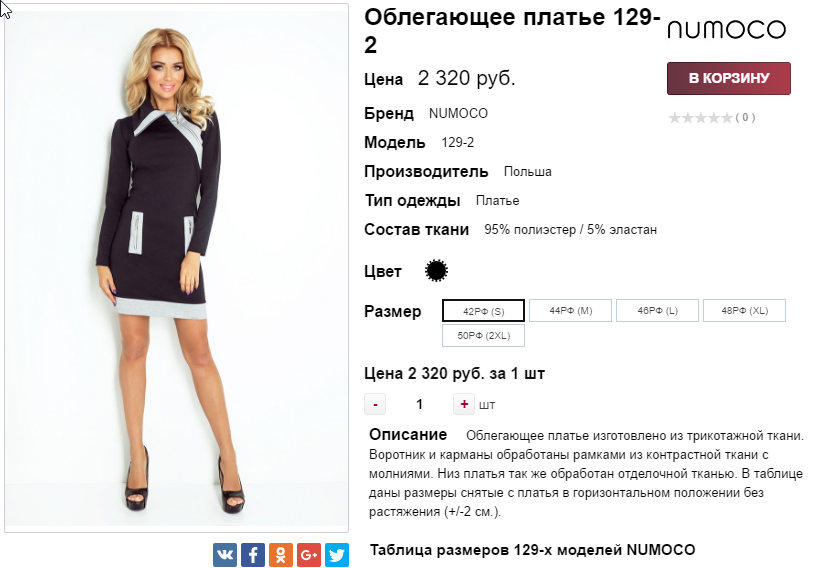822x568 pixels.
Task: Decrease quantity with minus button
Action: 375,404
